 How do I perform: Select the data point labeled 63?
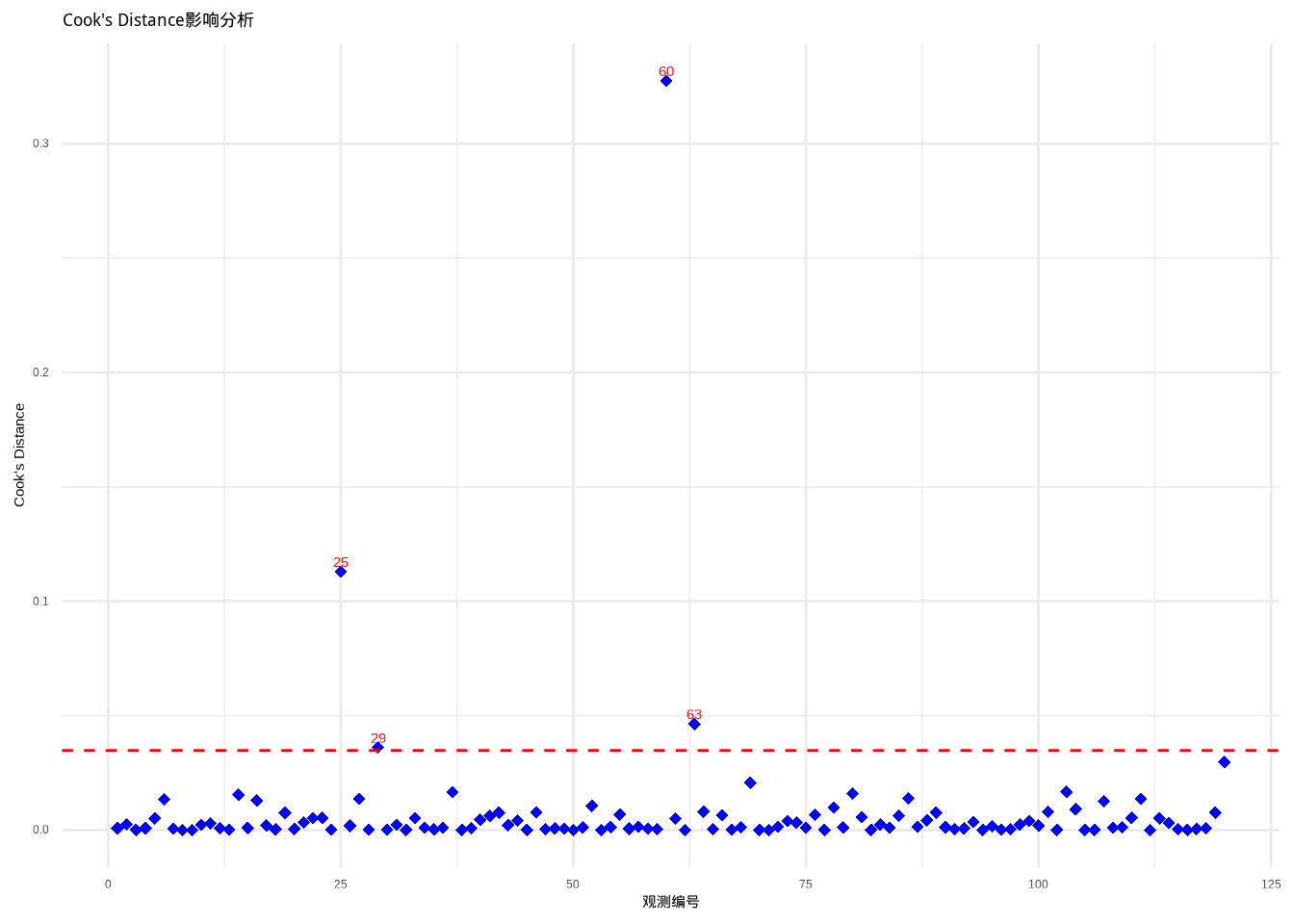click(x=694, y=724)
